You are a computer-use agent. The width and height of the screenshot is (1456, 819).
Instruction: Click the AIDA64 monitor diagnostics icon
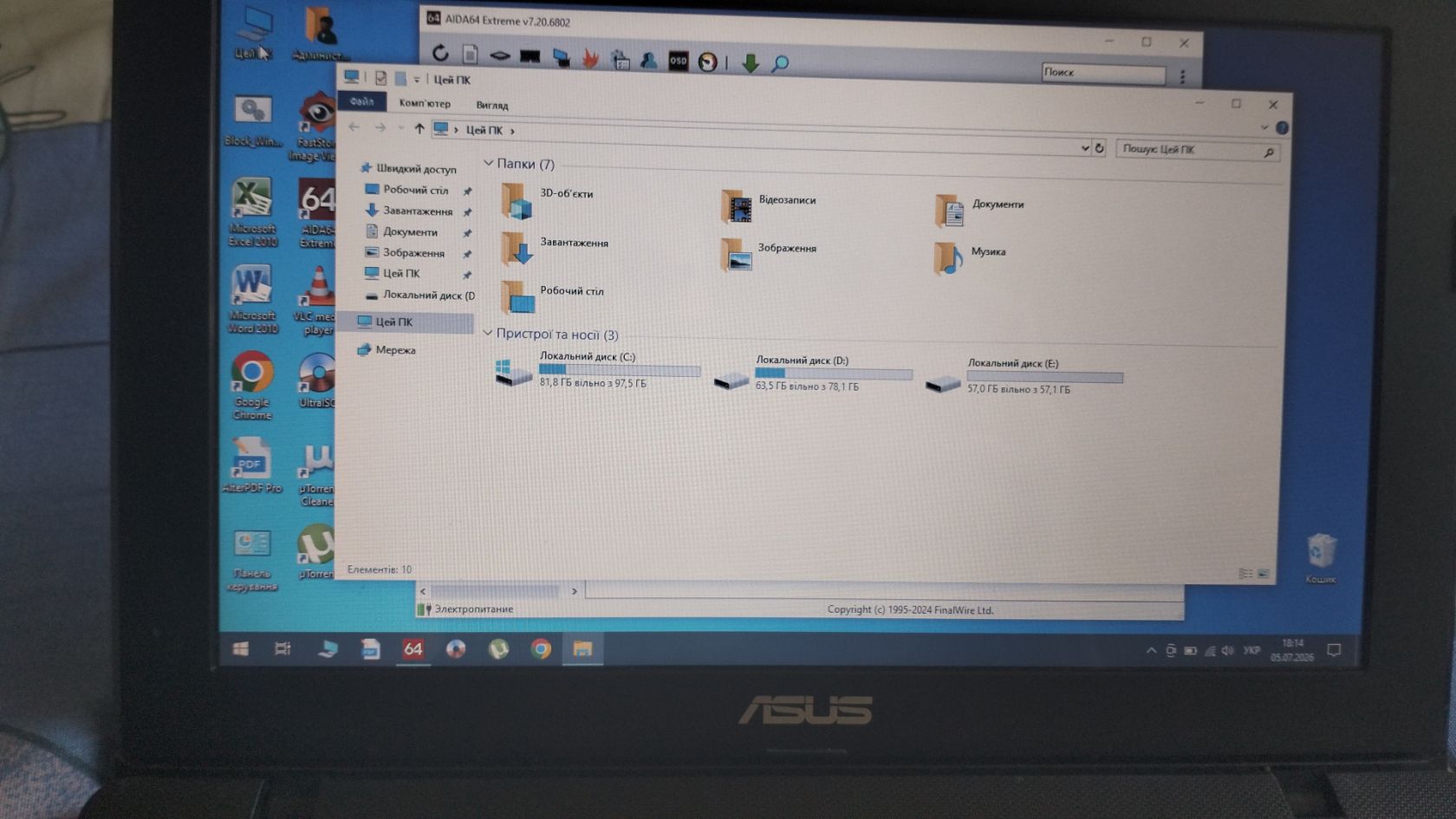561,58
